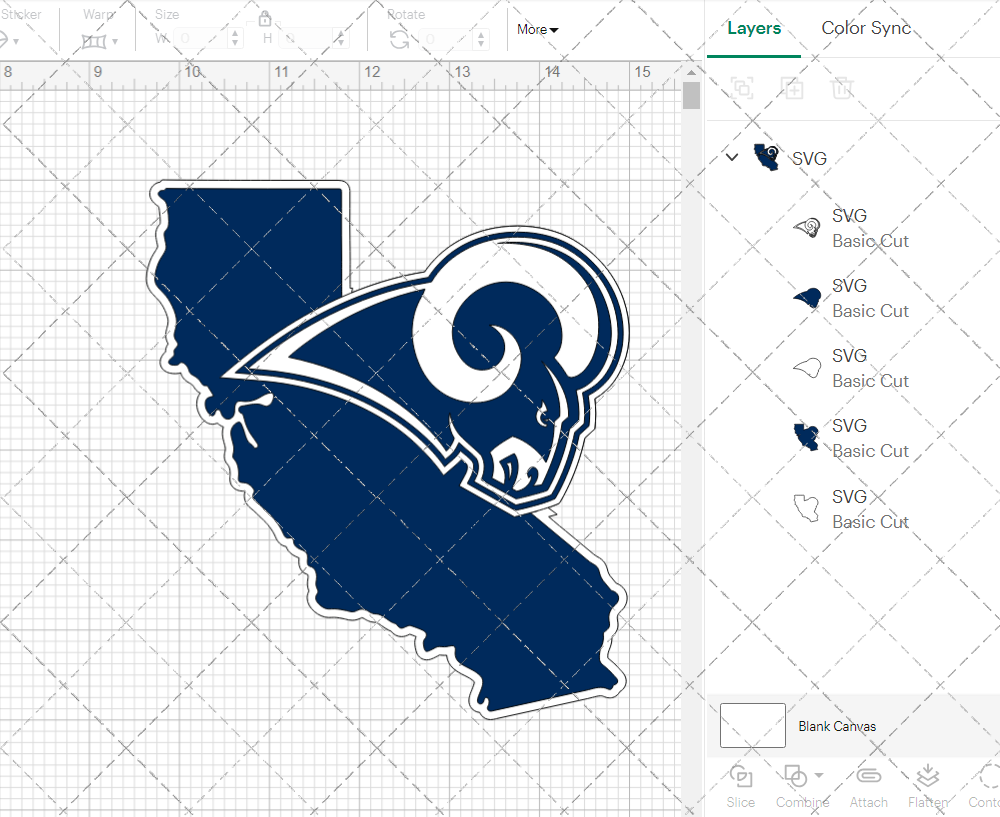
Task: Select the ram outline SVG layer thumbnail
Action: (x=807, y=228)
